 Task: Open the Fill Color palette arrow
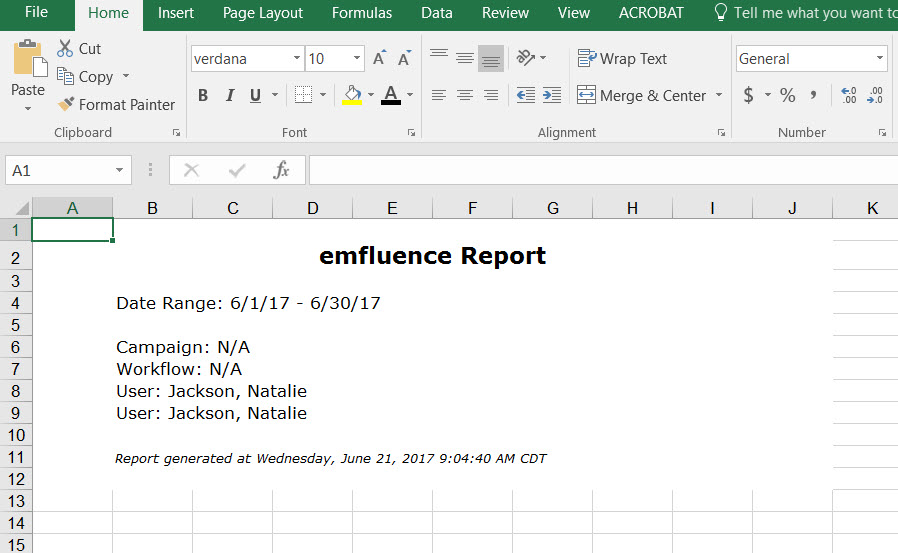pyautogui.click(x=371, y=95)
